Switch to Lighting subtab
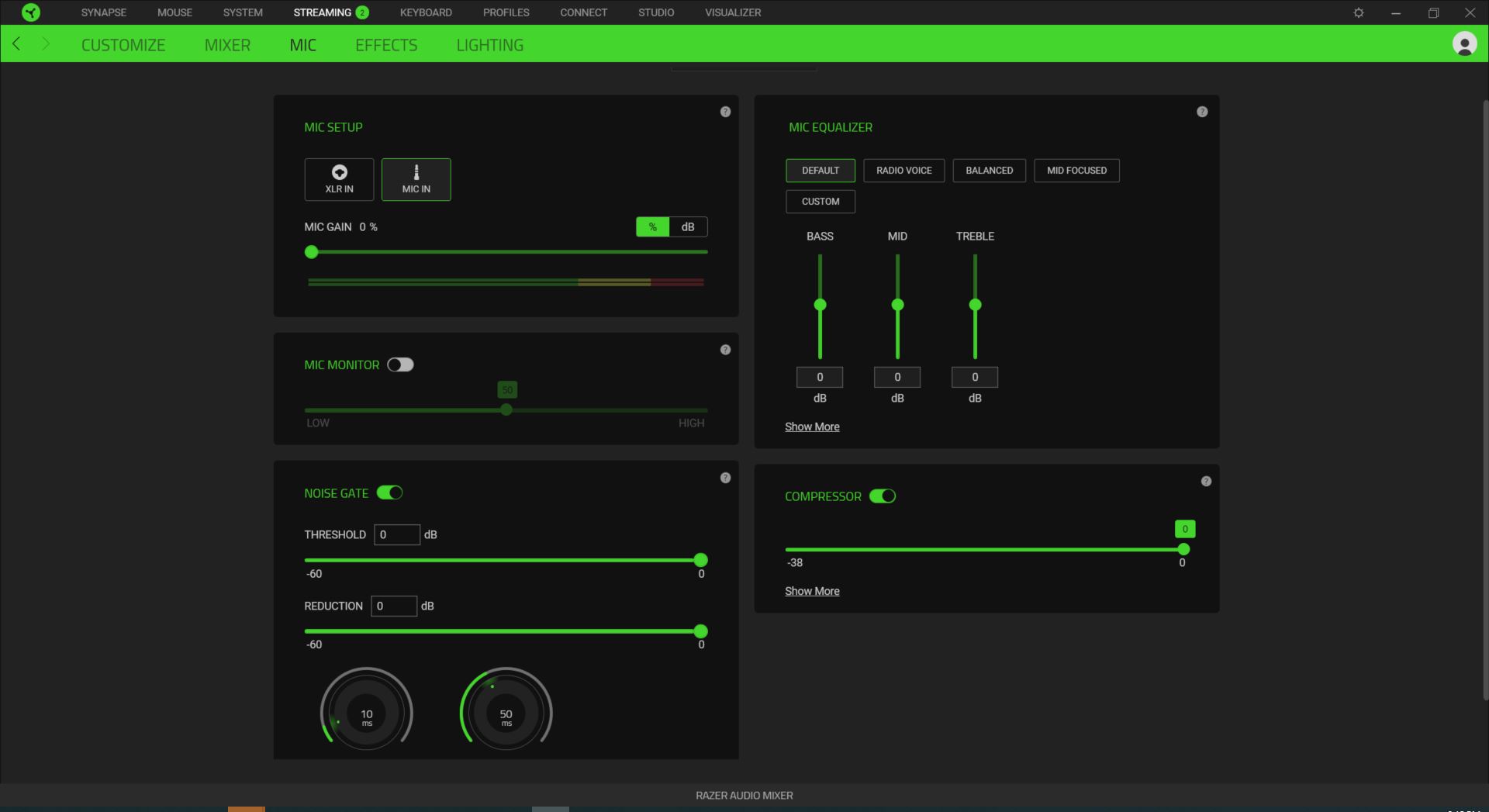1489x812 pixels. [x=489, y=45]
